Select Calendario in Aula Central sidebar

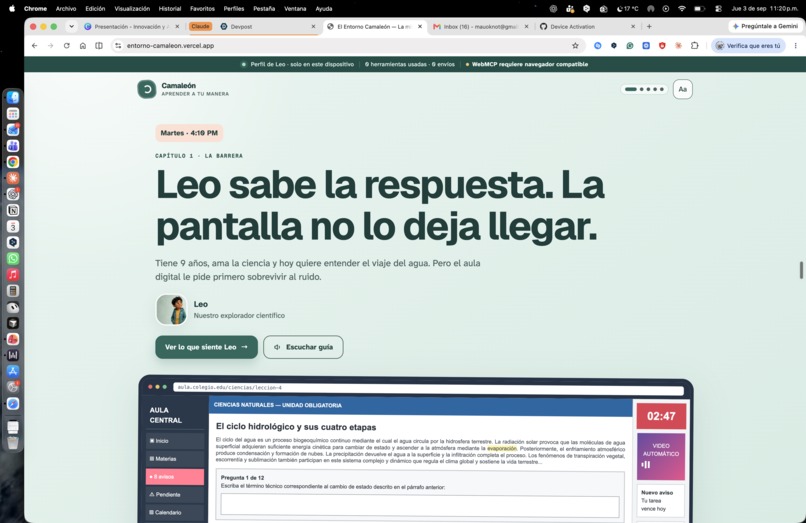tap(175, 513)
